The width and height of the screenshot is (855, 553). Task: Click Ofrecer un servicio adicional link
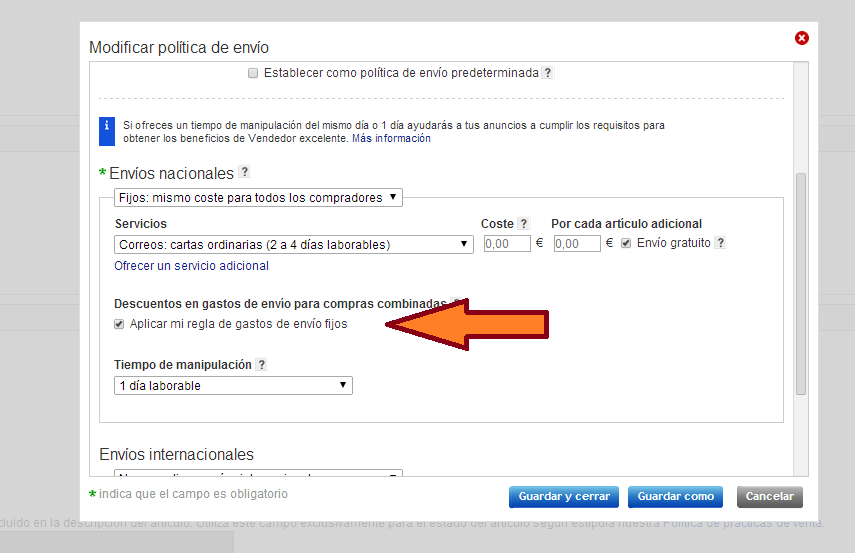[x=192, y=266]
